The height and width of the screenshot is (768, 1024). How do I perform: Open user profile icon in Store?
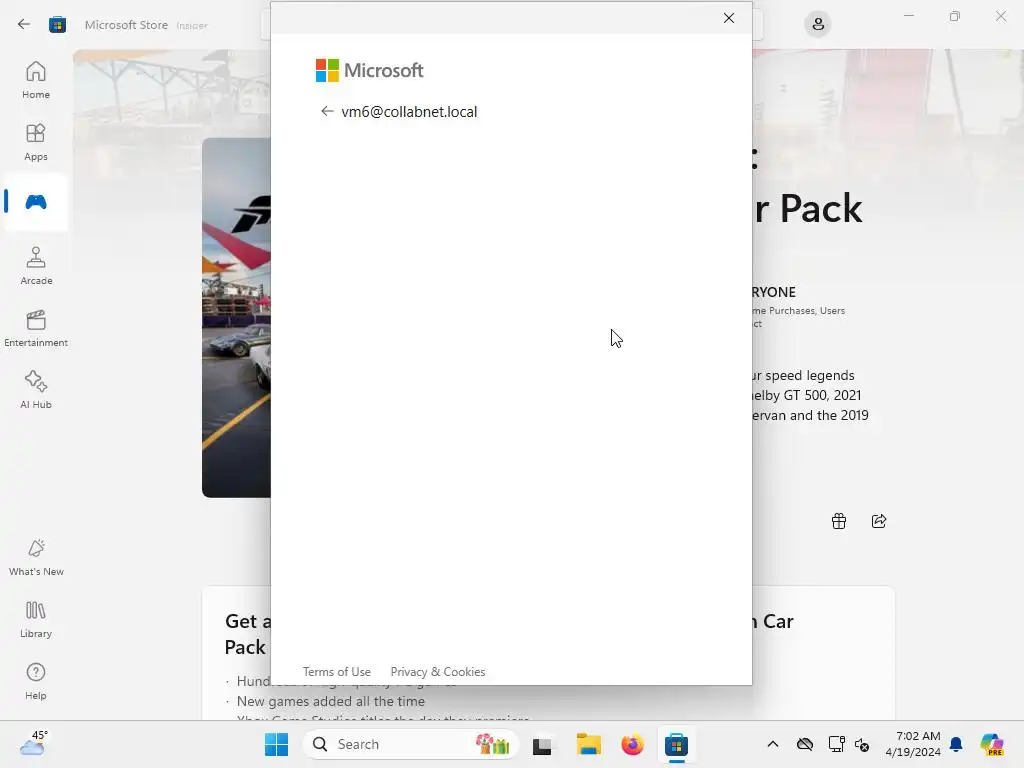click(x=818, y=25)
